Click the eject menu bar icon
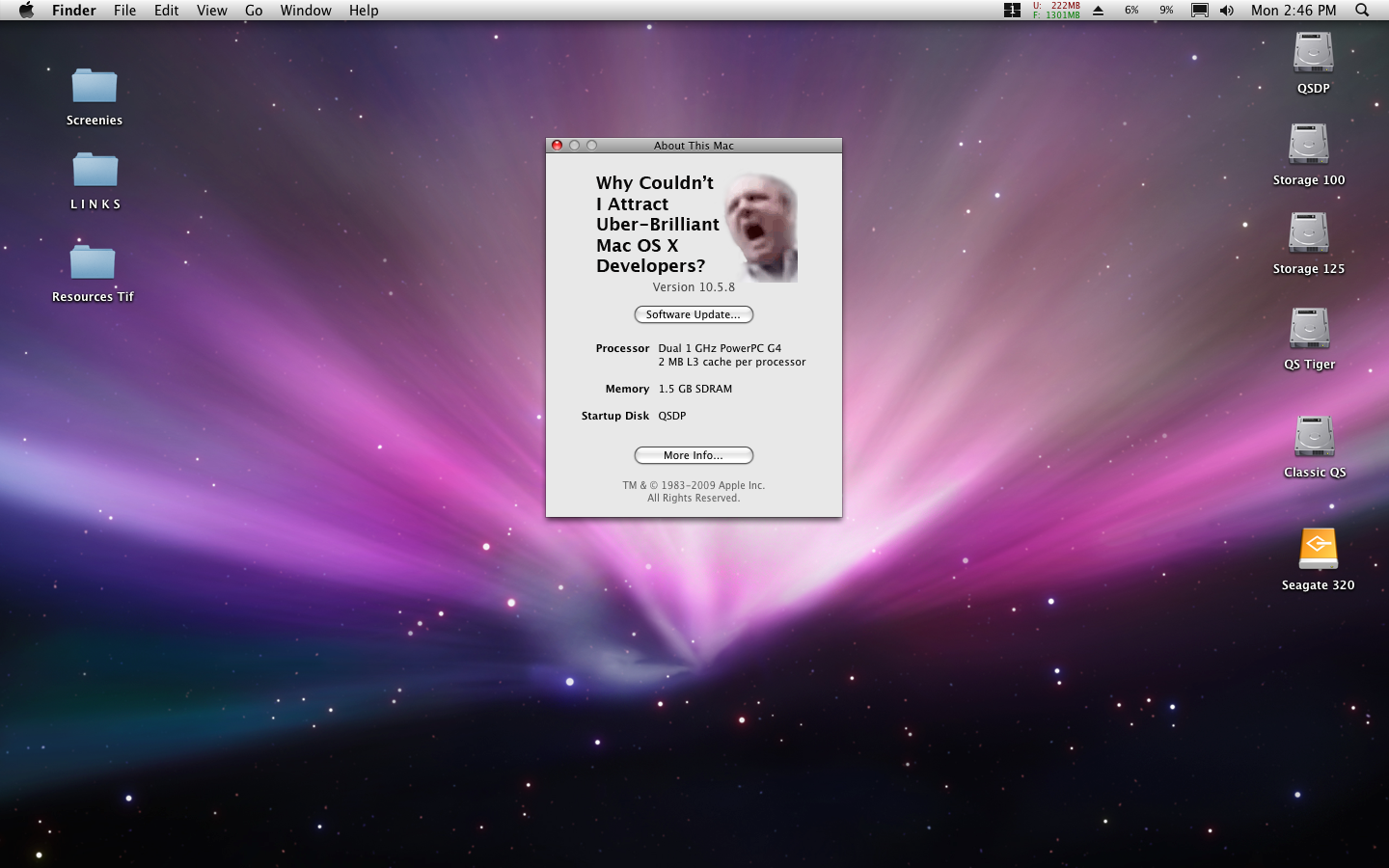 click(x=1098, y=11)
